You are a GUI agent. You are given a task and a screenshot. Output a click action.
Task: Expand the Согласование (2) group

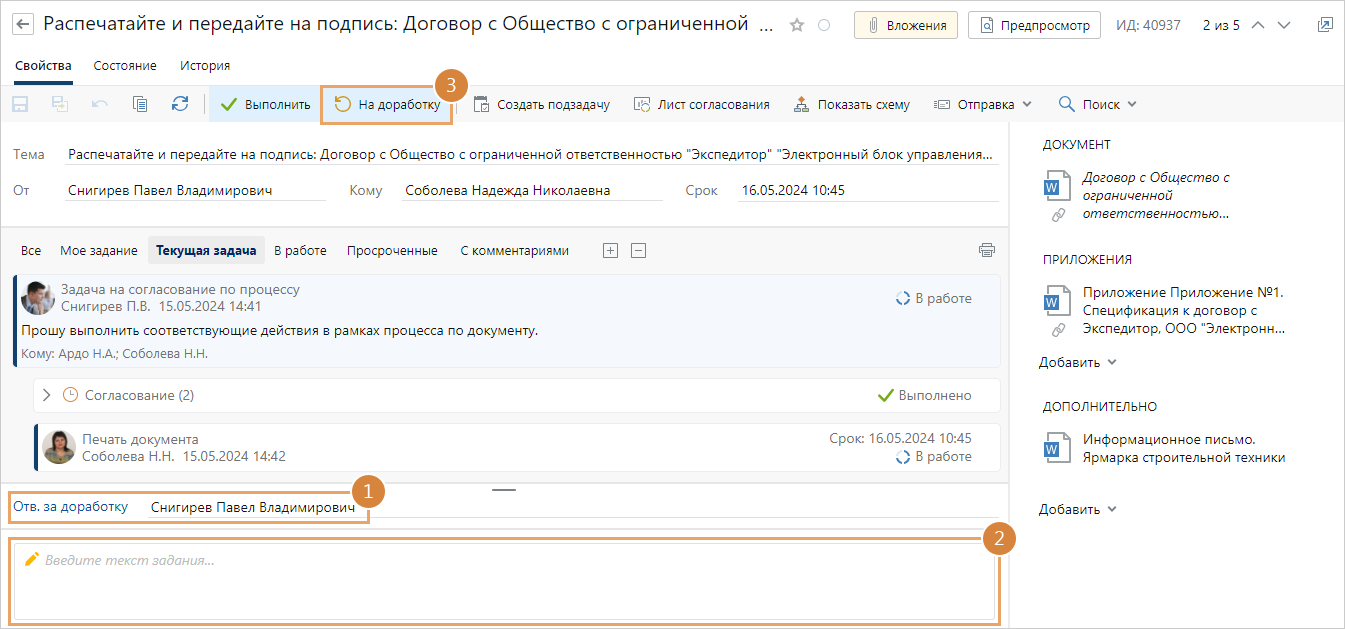pos(46,395)
